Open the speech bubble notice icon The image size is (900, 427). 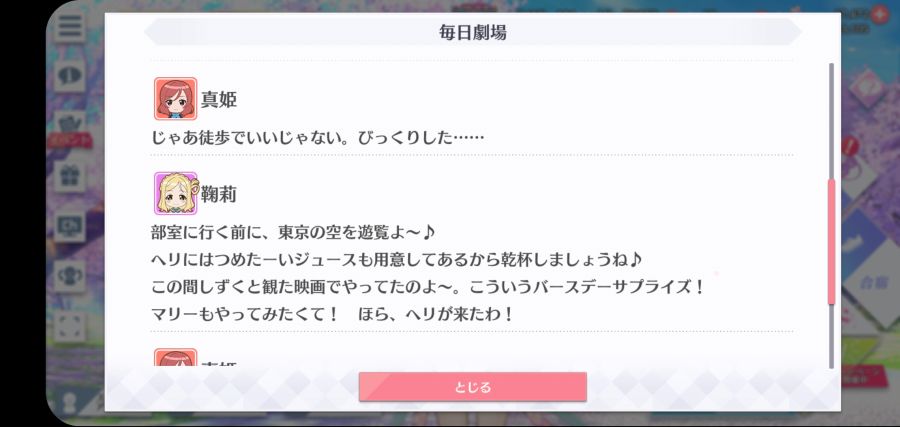pos(70,76)
